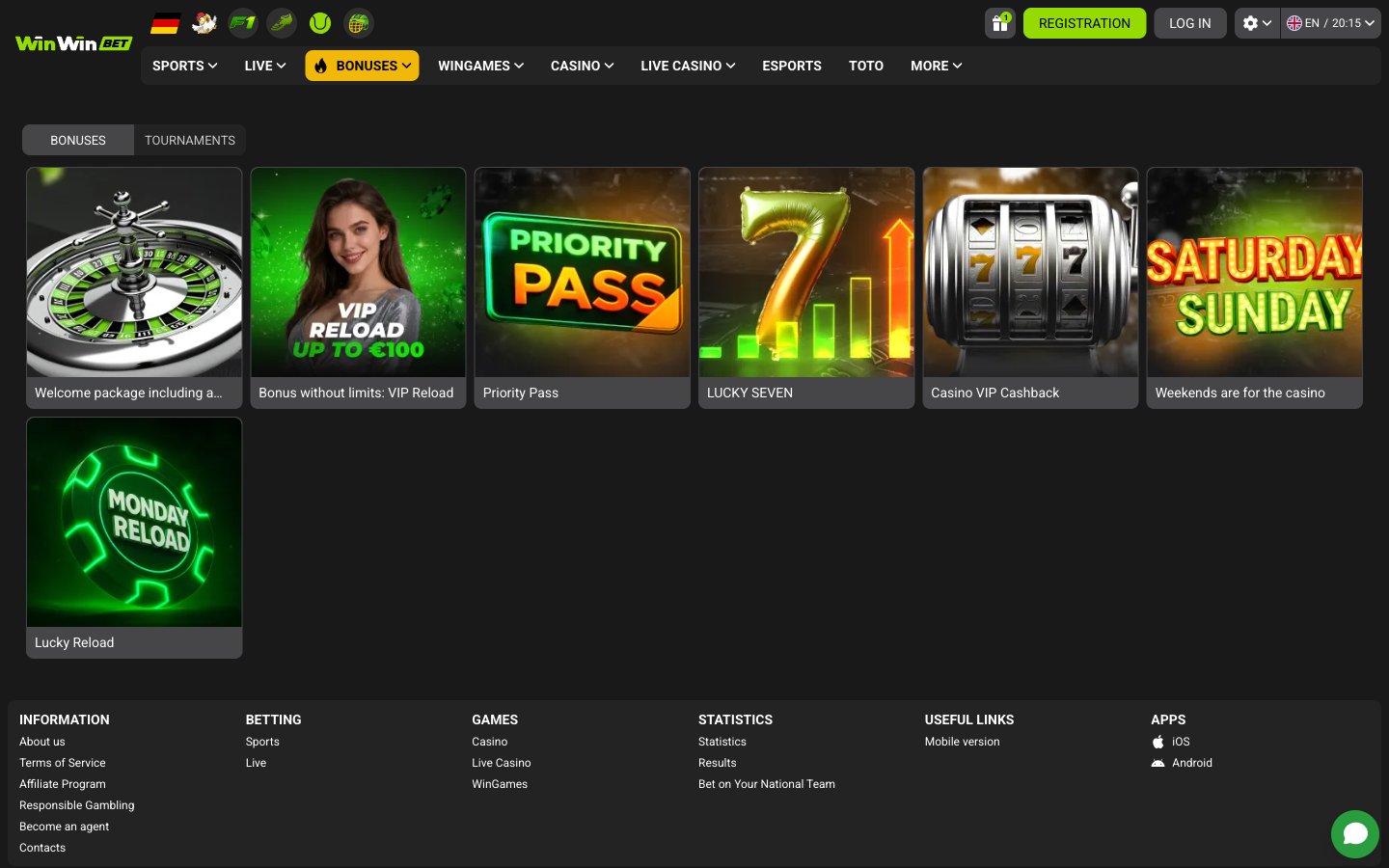Open the hockey helmet shortcut icon
This screenshot has width=1389, height=868.
click(359, 23)
